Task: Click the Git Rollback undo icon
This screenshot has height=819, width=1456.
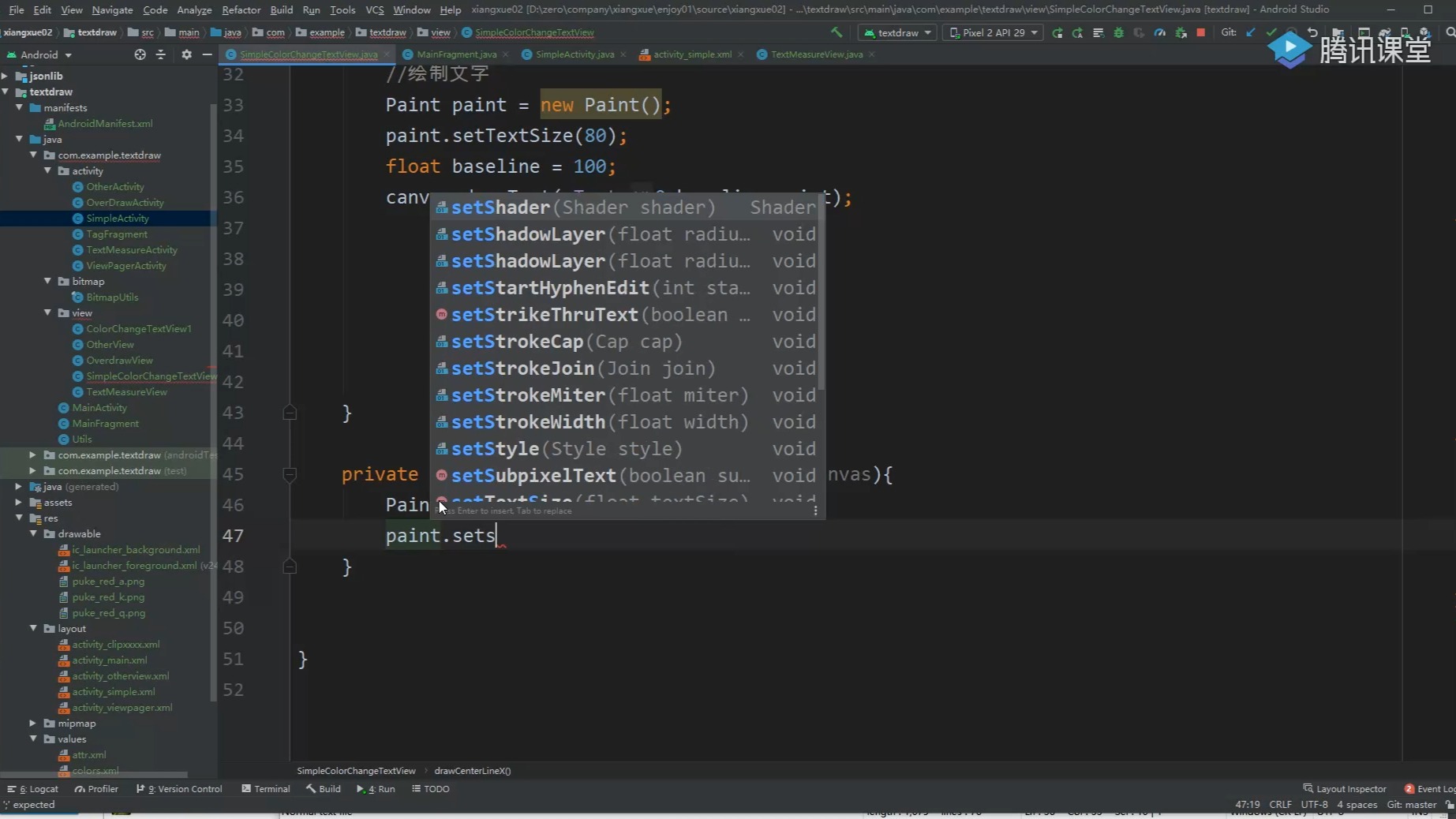Action: [x=1312, y=32]
